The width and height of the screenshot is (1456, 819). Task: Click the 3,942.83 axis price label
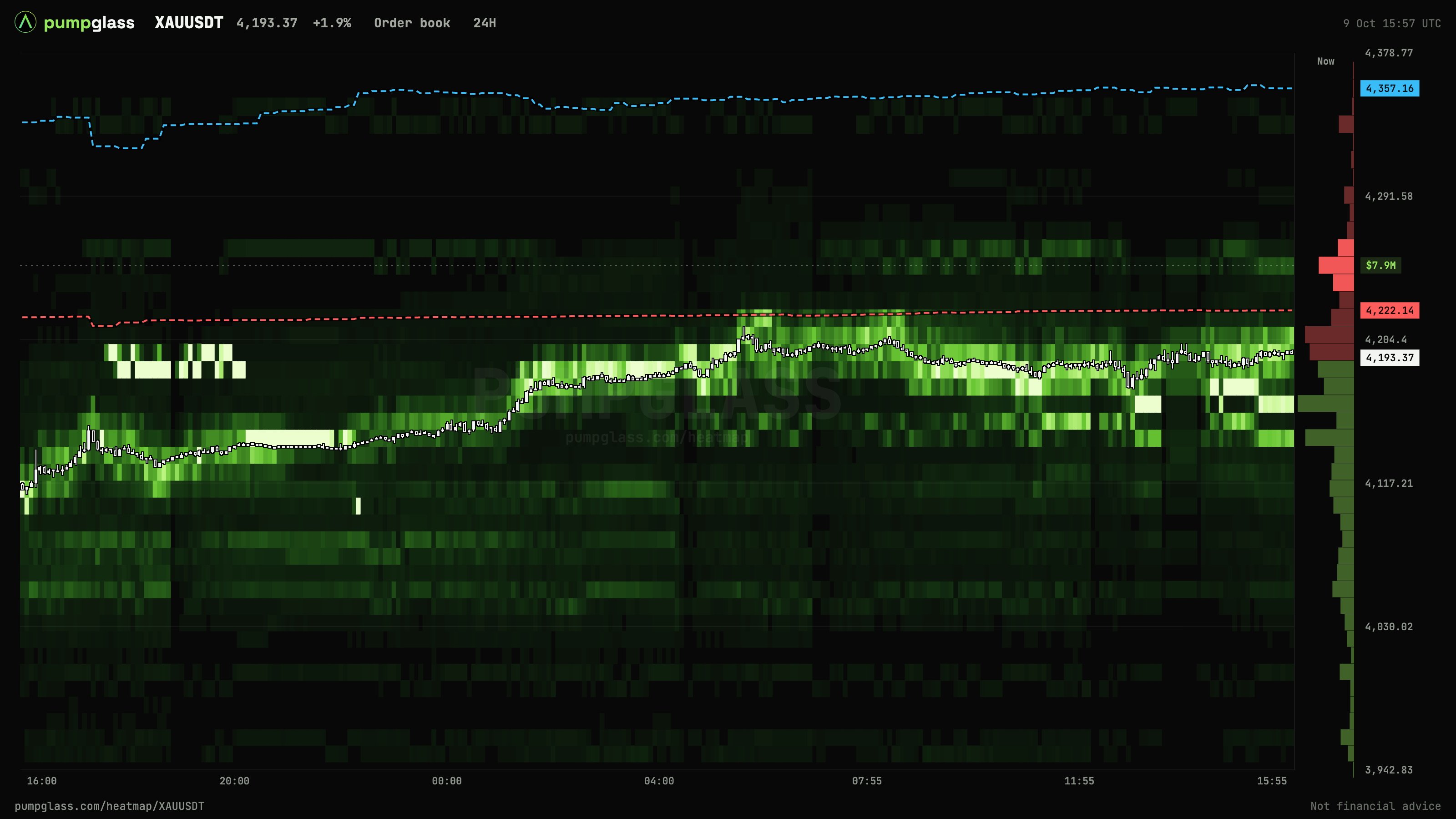click(x=1389, y=770)
